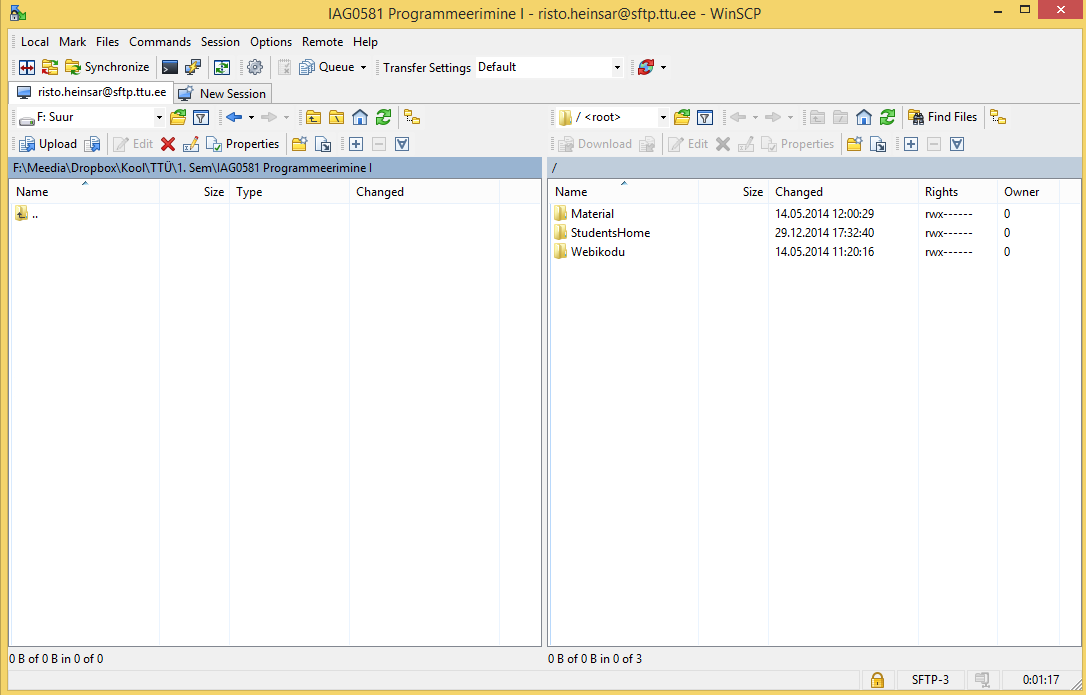Select the Webikodu folder

[x=598, y=252]
